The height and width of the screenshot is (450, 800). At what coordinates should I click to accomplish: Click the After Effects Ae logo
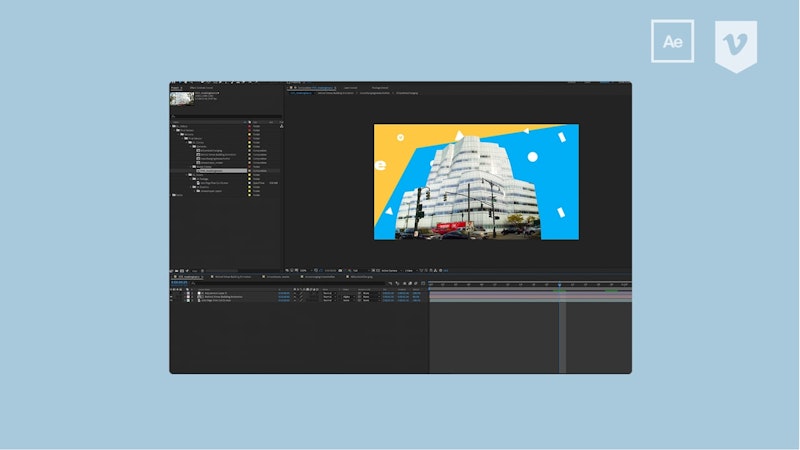672,41
